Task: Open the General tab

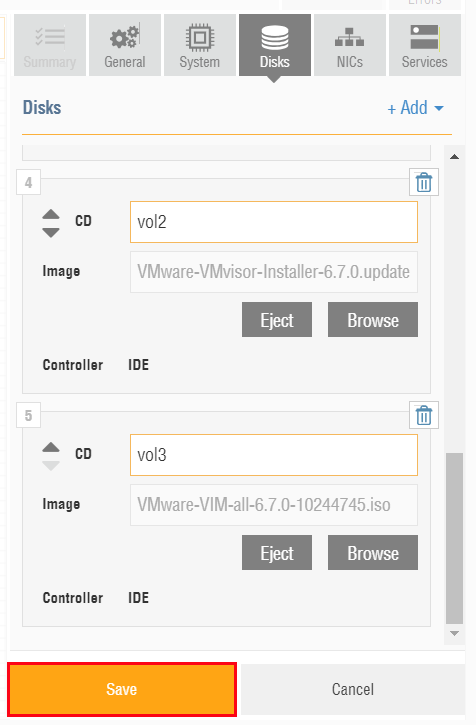Action: point(125,45)
